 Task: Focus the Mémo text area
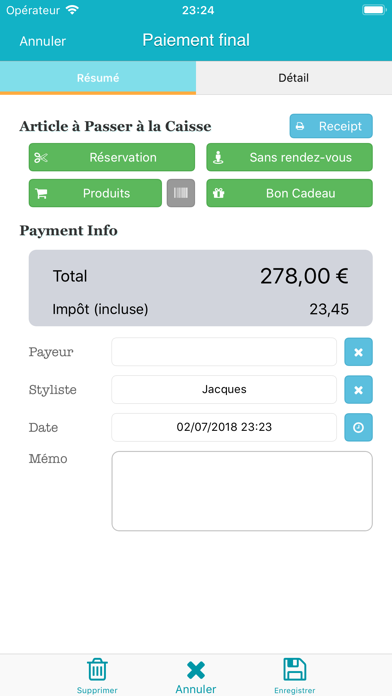pyautogui.click(x=242, y=491)
